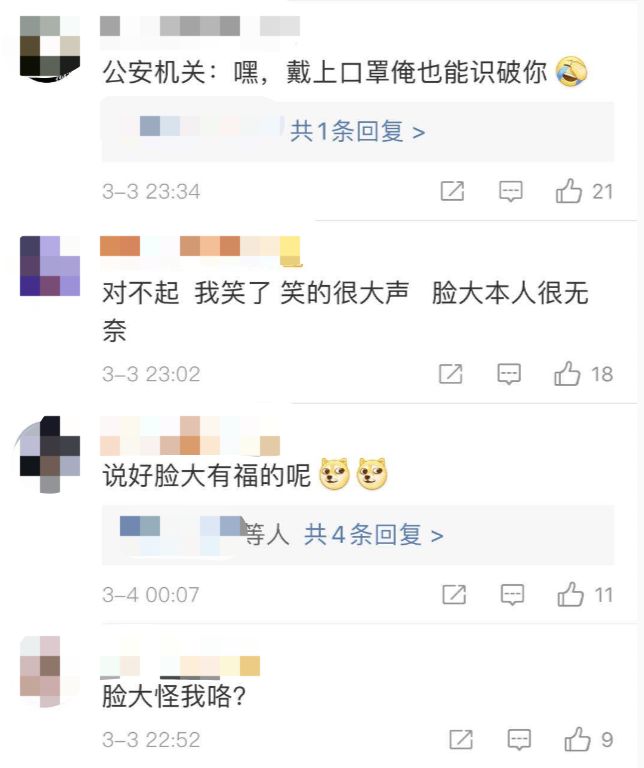The width and height of the screenshot is (644, 768).
Task: Open blurred replier name before 等人
Action: click(181, 534)
